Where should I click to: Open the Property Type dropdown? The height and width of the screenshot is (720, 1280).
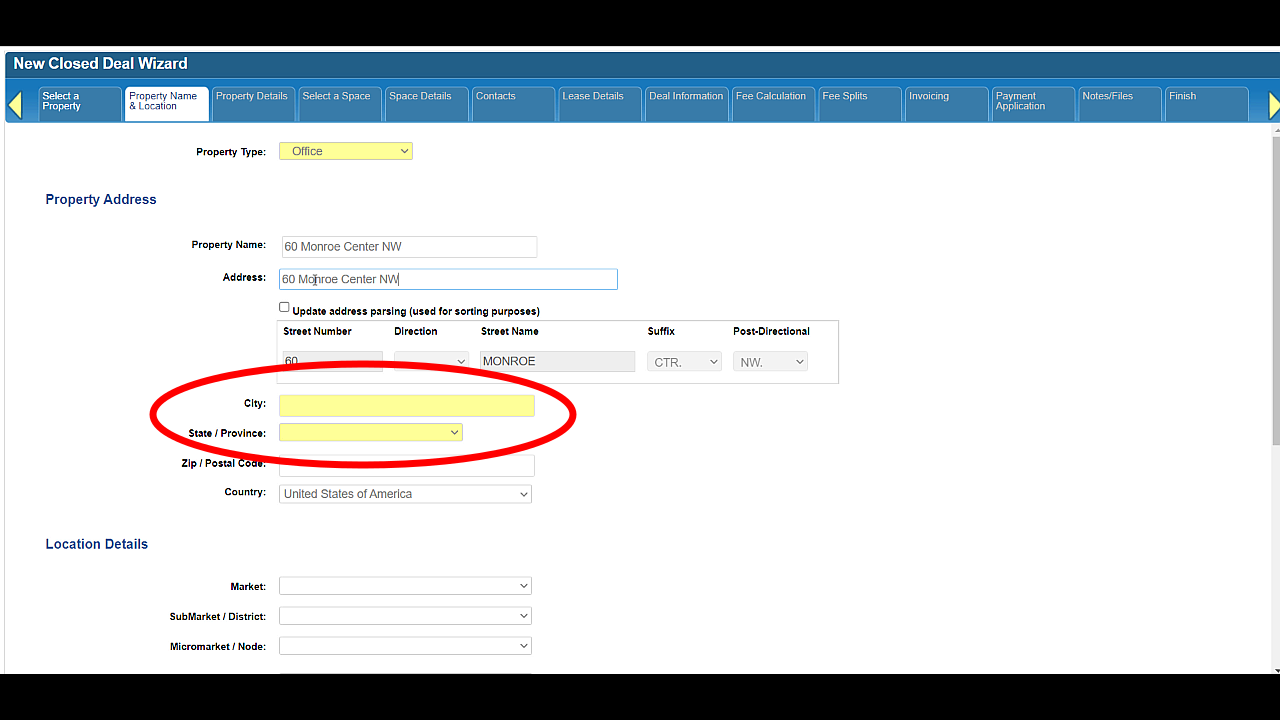point(346,151)
